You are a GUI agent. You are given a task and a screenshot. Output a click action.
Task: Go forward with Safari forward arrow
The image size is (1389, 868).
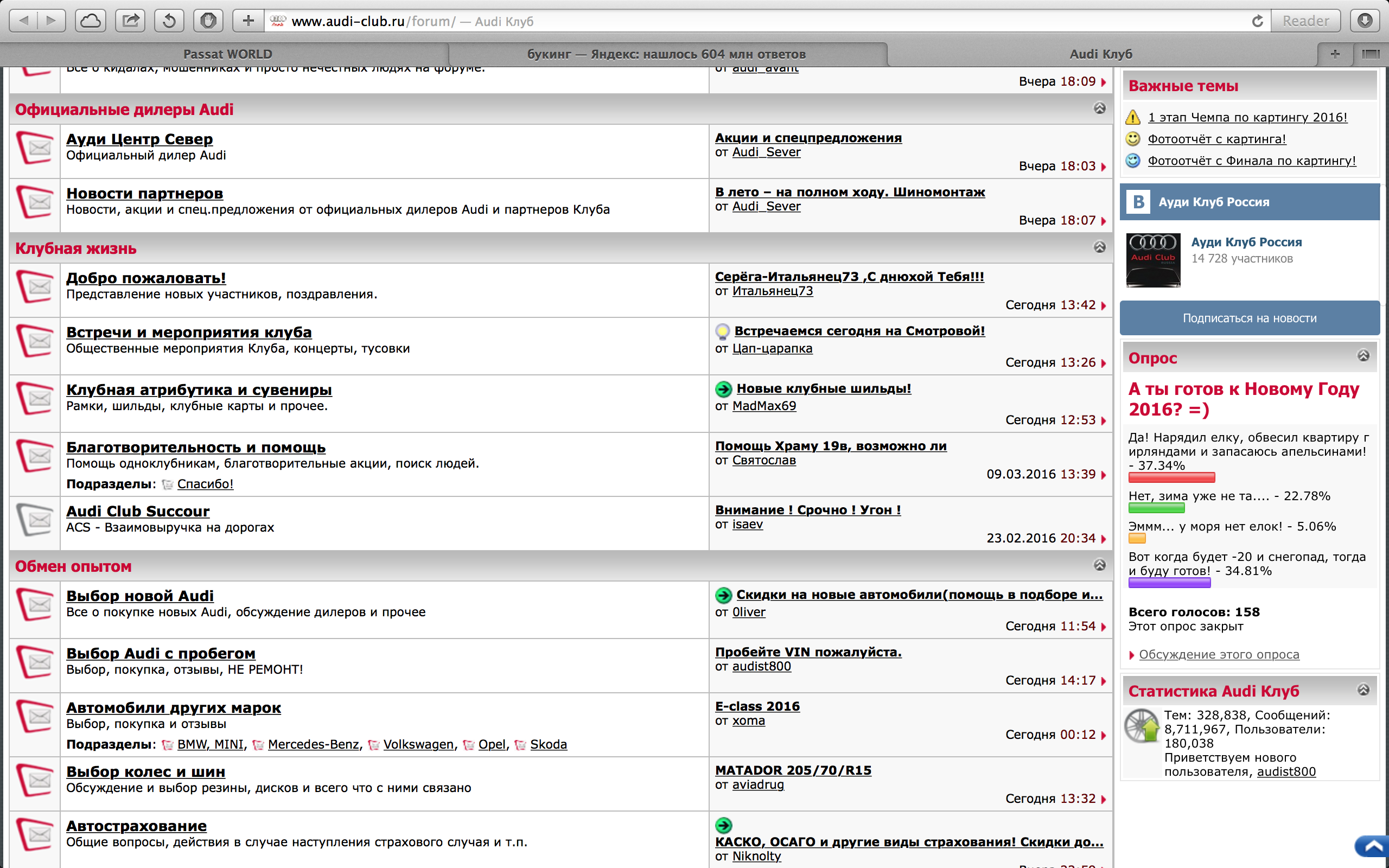[x=52, y=21]
